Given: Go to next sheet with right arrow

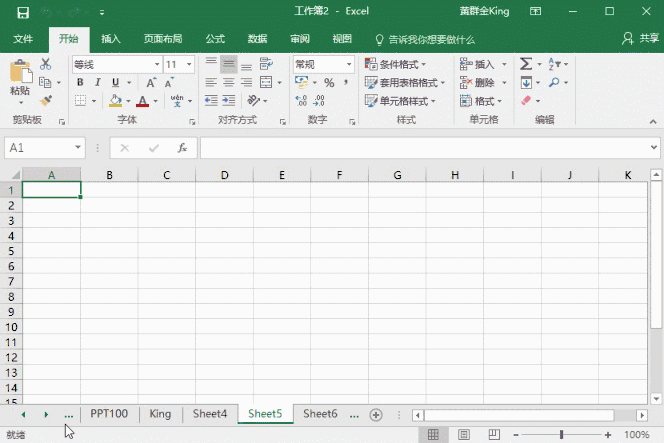Looking at the screenshot, I should 46,415.
